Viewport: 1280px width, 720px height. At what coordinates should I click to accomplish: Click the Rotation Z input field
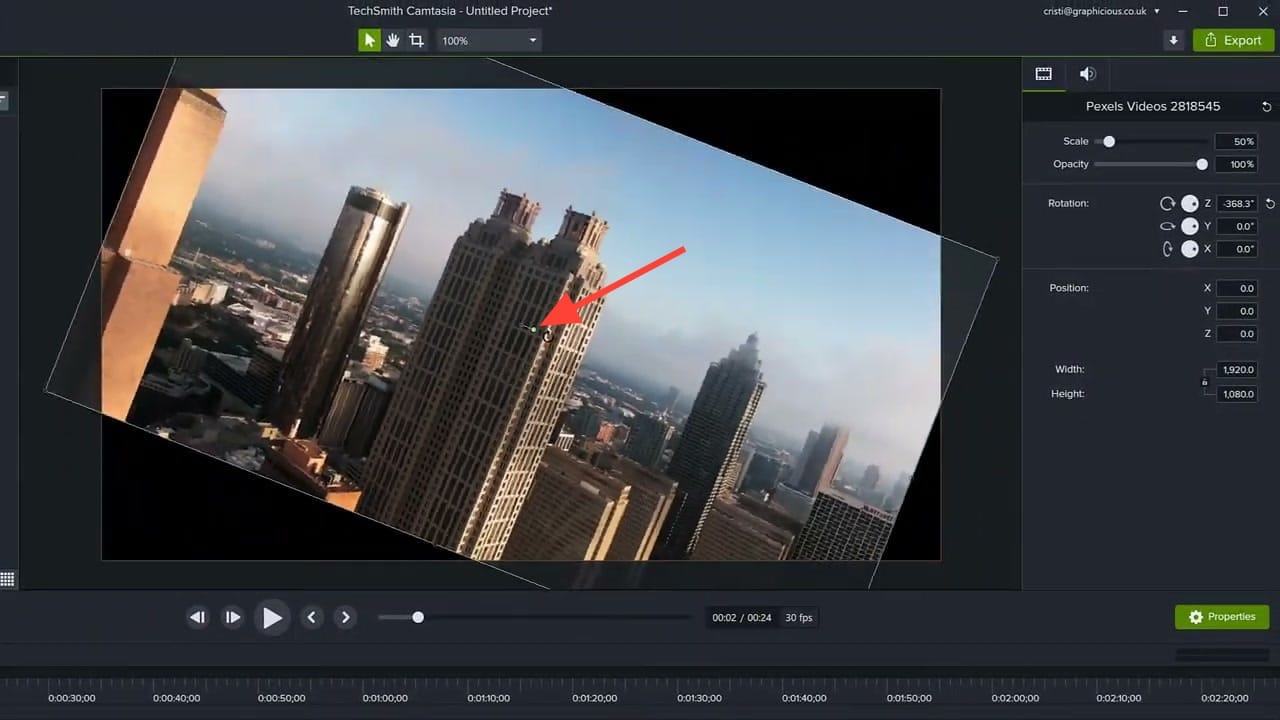[1237, 203]
